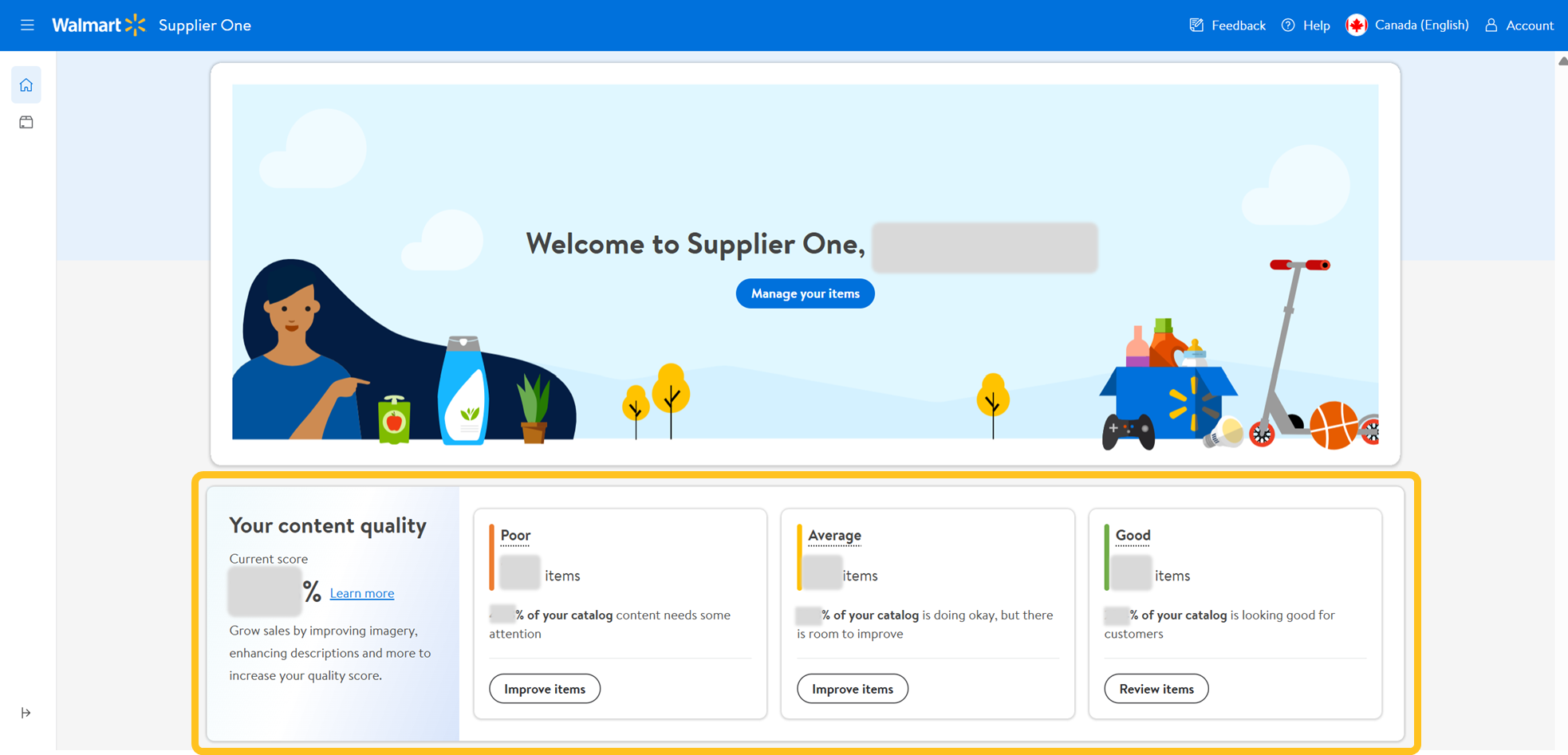Open the Learn more link

[x=362, y=593]
